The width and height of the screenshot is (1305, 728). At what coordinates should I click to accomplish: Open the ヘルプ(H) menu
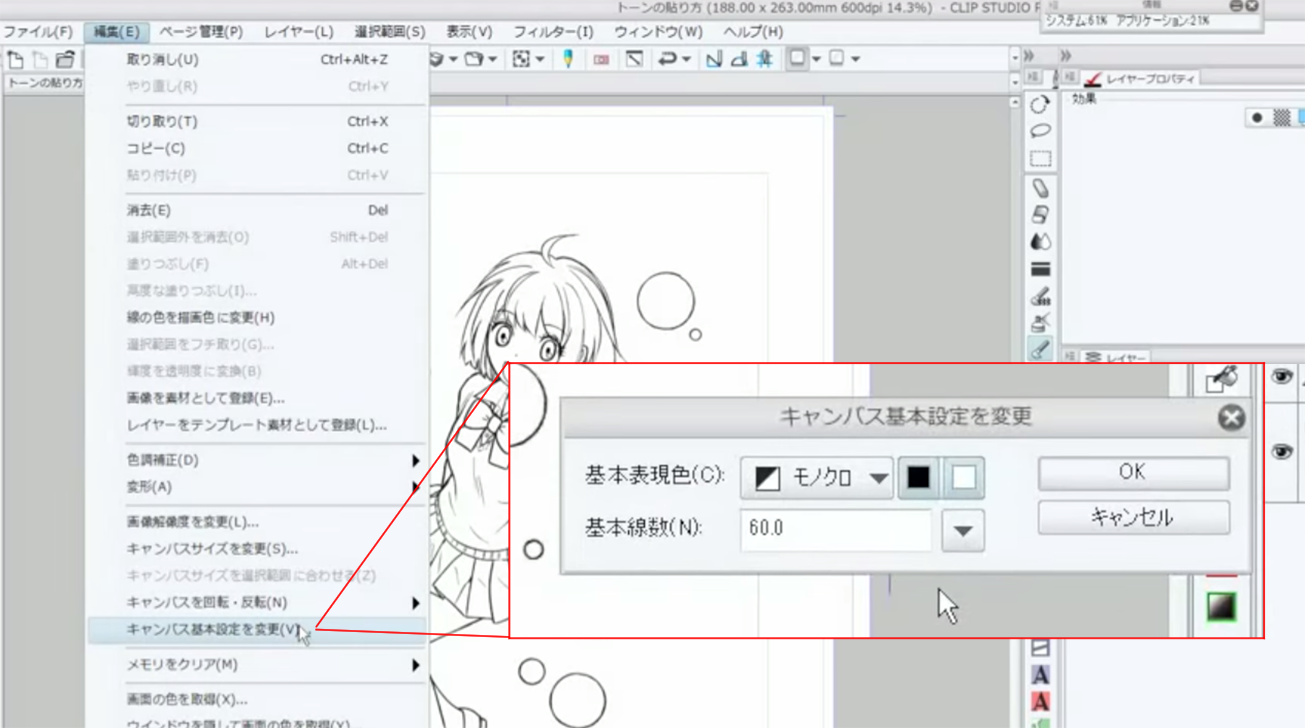click(x=754, y=32)
